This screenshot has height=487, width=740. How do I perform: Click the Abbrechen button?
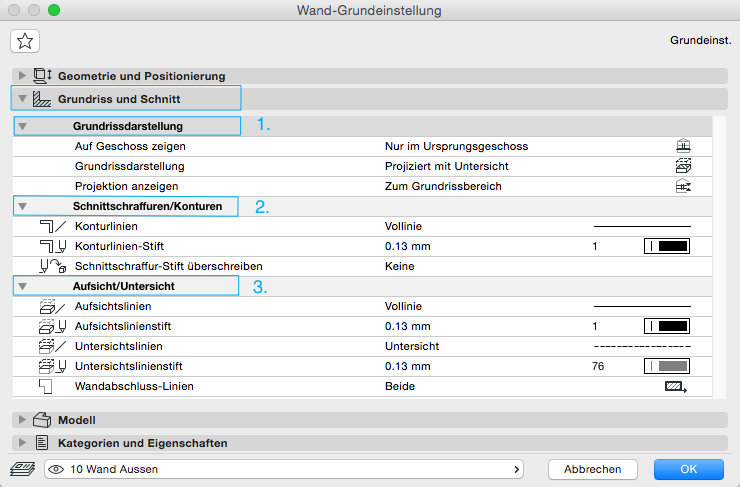click(592, 469)
